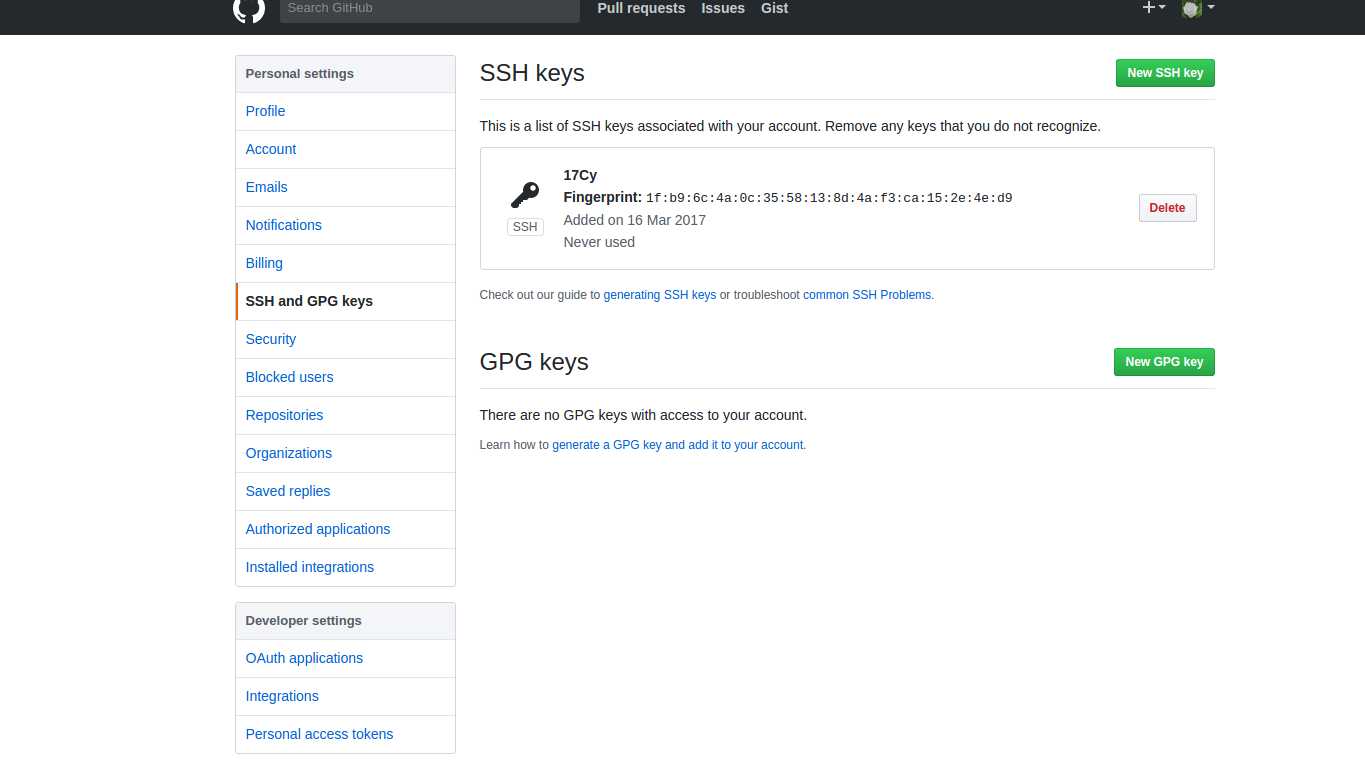Click 'There are no GPG keys' message

point(643,415)
